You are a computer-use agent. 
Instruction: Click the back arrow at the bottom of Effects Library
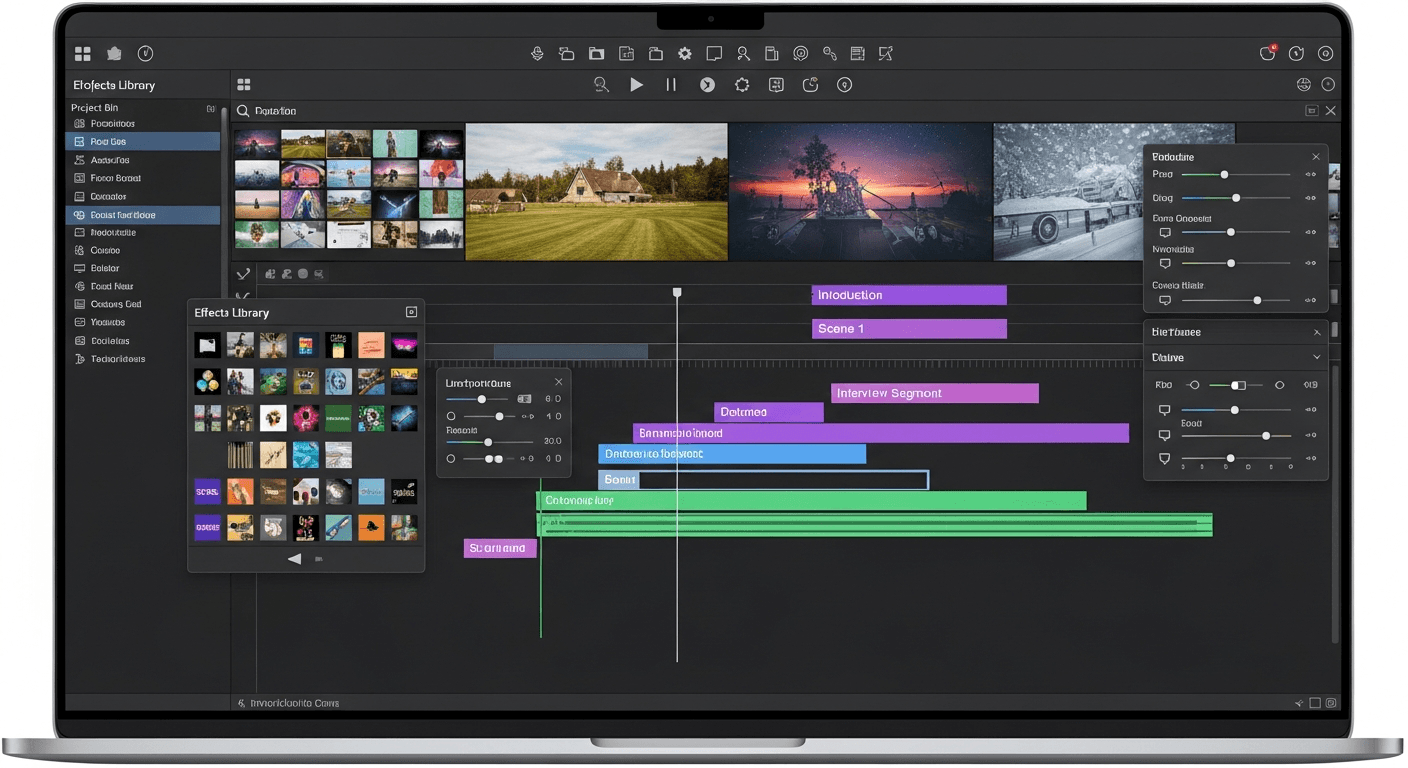[x=294, y=559]
